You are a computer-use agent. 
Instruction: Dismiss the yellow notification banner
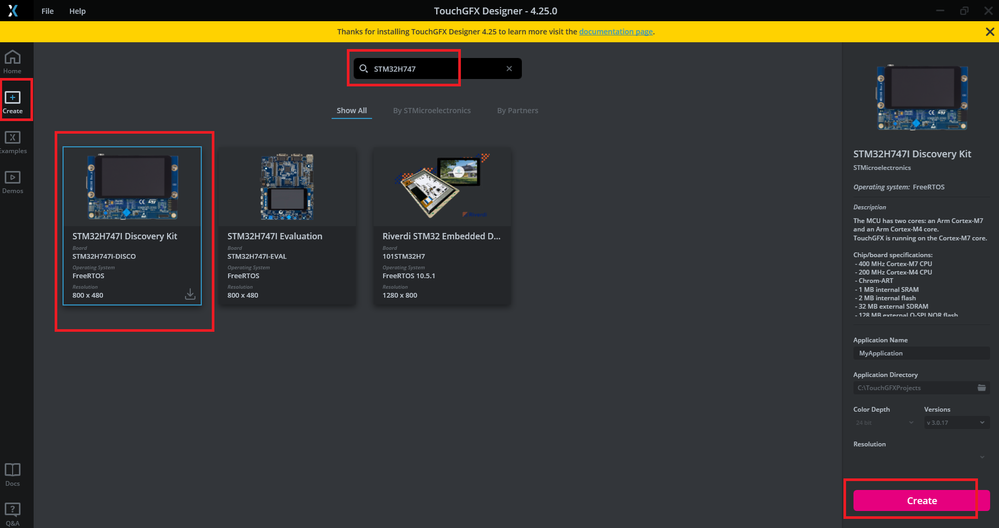click(x=989, y=32)
